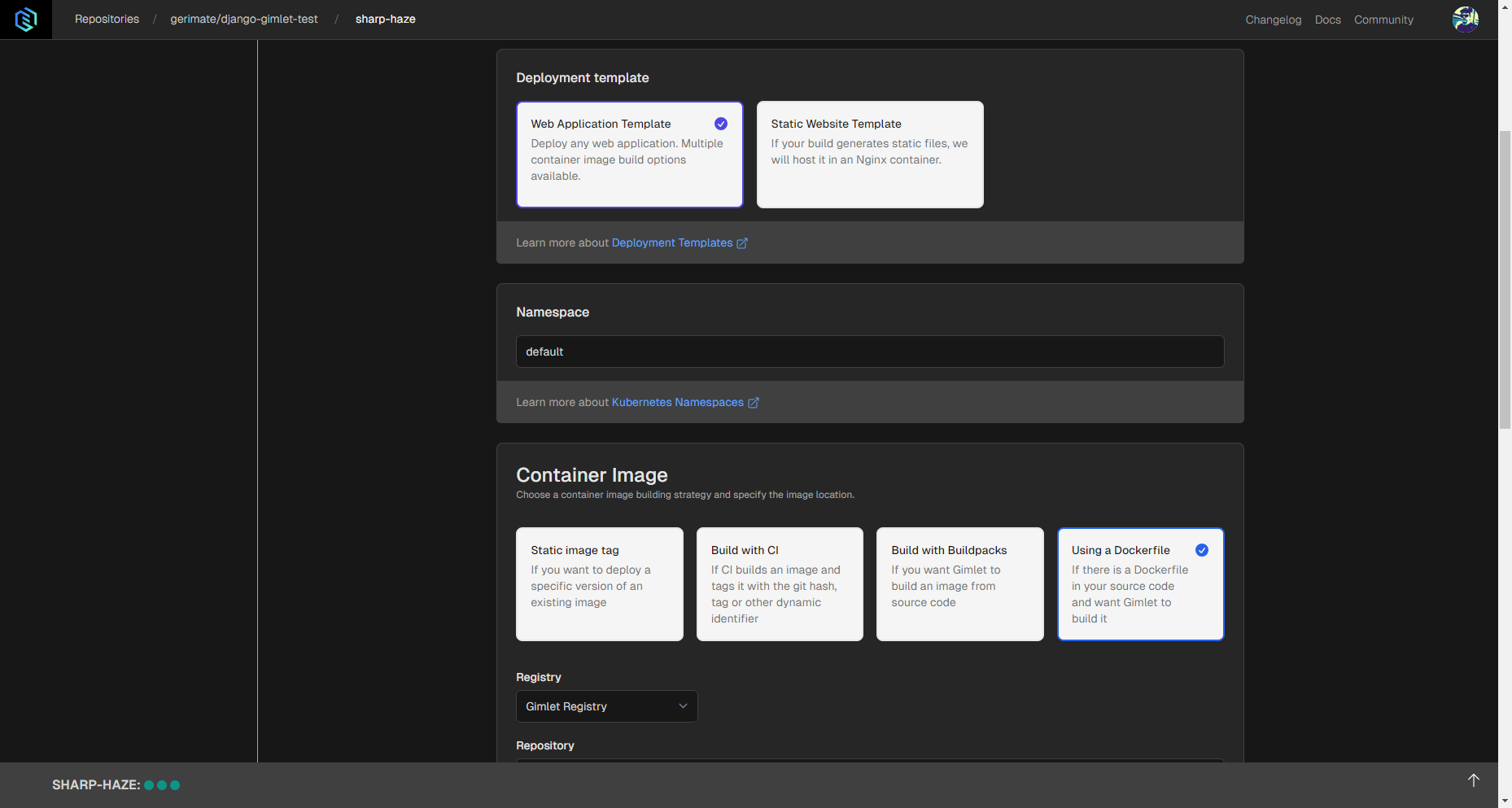Screen dimensions: 1512x808
Task: Open the Deployment Templates link
Action: click(672, 242)
